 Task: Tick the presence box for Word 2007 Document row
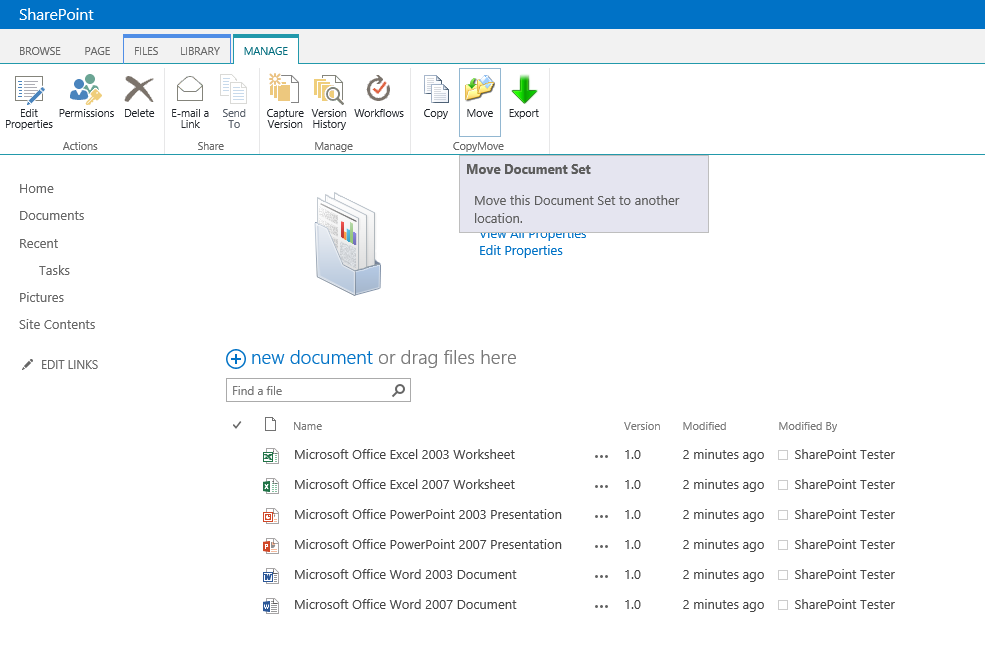[x=783, y=605]
